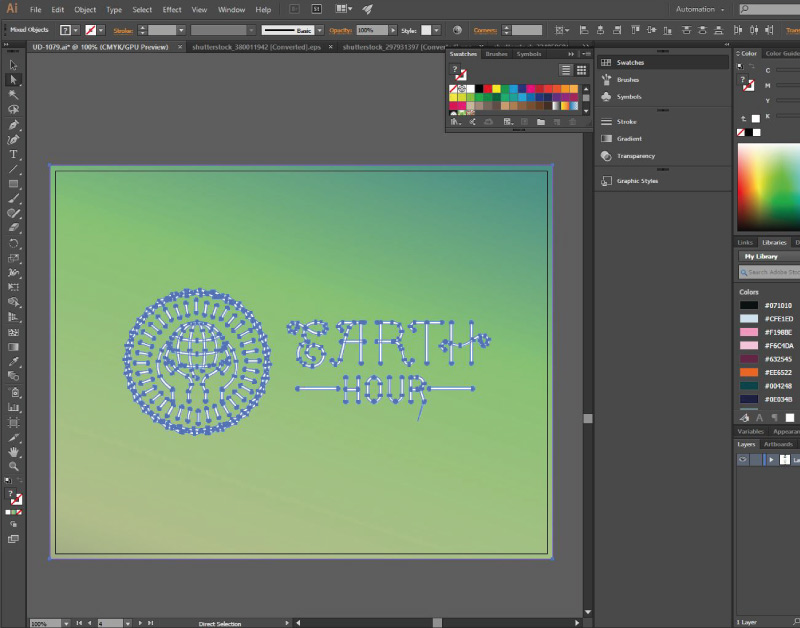800x628 pixels.
Task: Open the File menu
Action: [35, 10]
